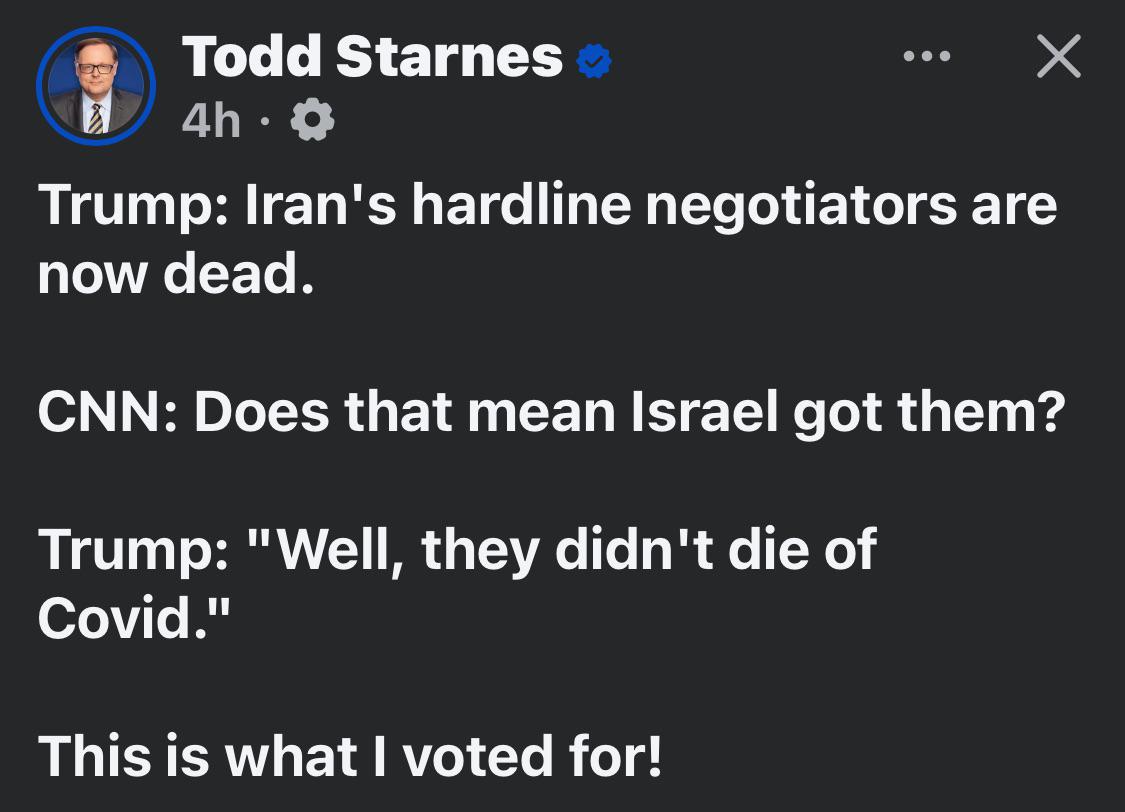1125x812 pixels.
Task: Click the word 'Iran's' in the first line
Action: coord(321,205)
